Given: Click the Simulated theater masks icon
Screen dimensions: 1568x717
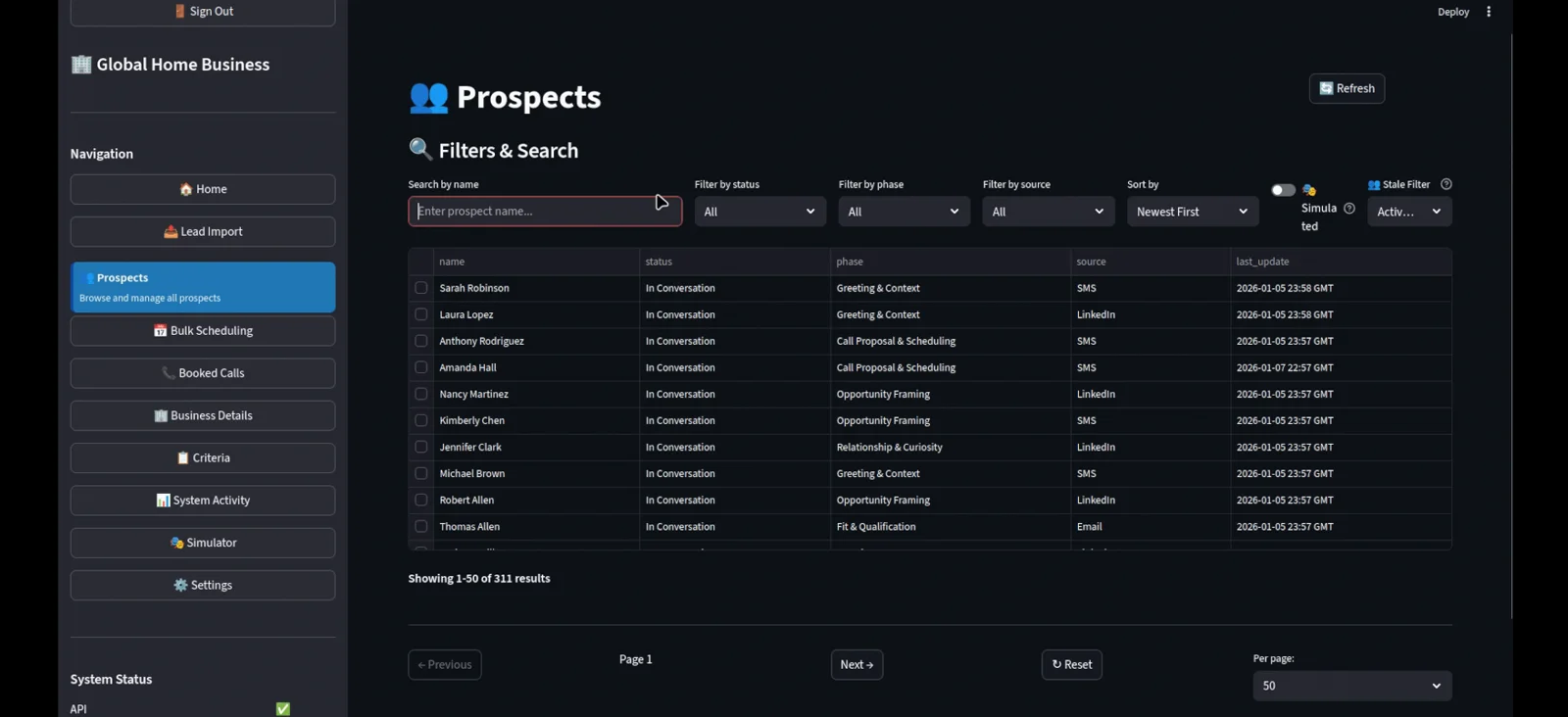Looking at the screenshot, I should [x=1309, y=190].
